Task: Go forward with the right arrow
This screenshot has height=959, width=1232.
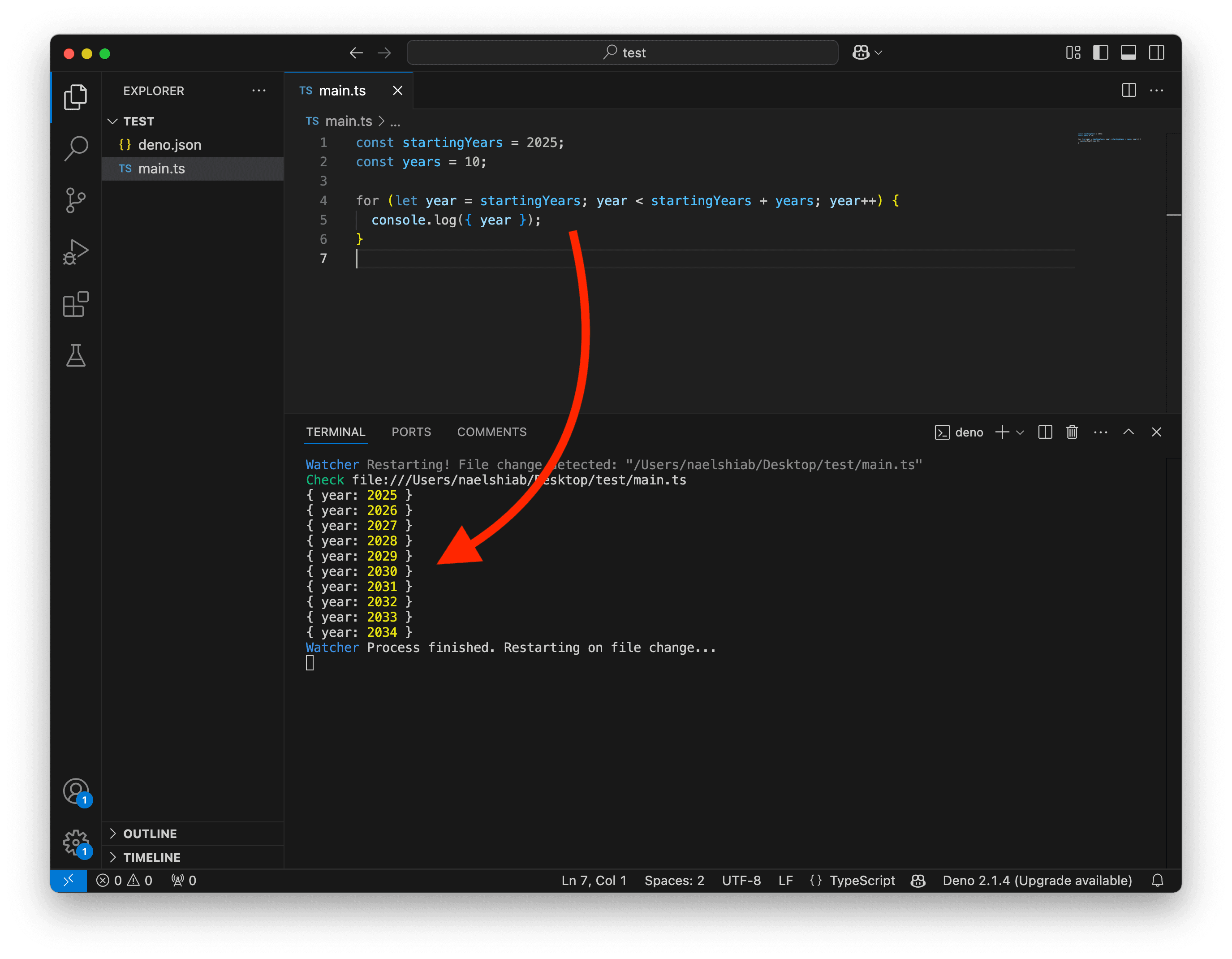Action: (x=384, y=53)
